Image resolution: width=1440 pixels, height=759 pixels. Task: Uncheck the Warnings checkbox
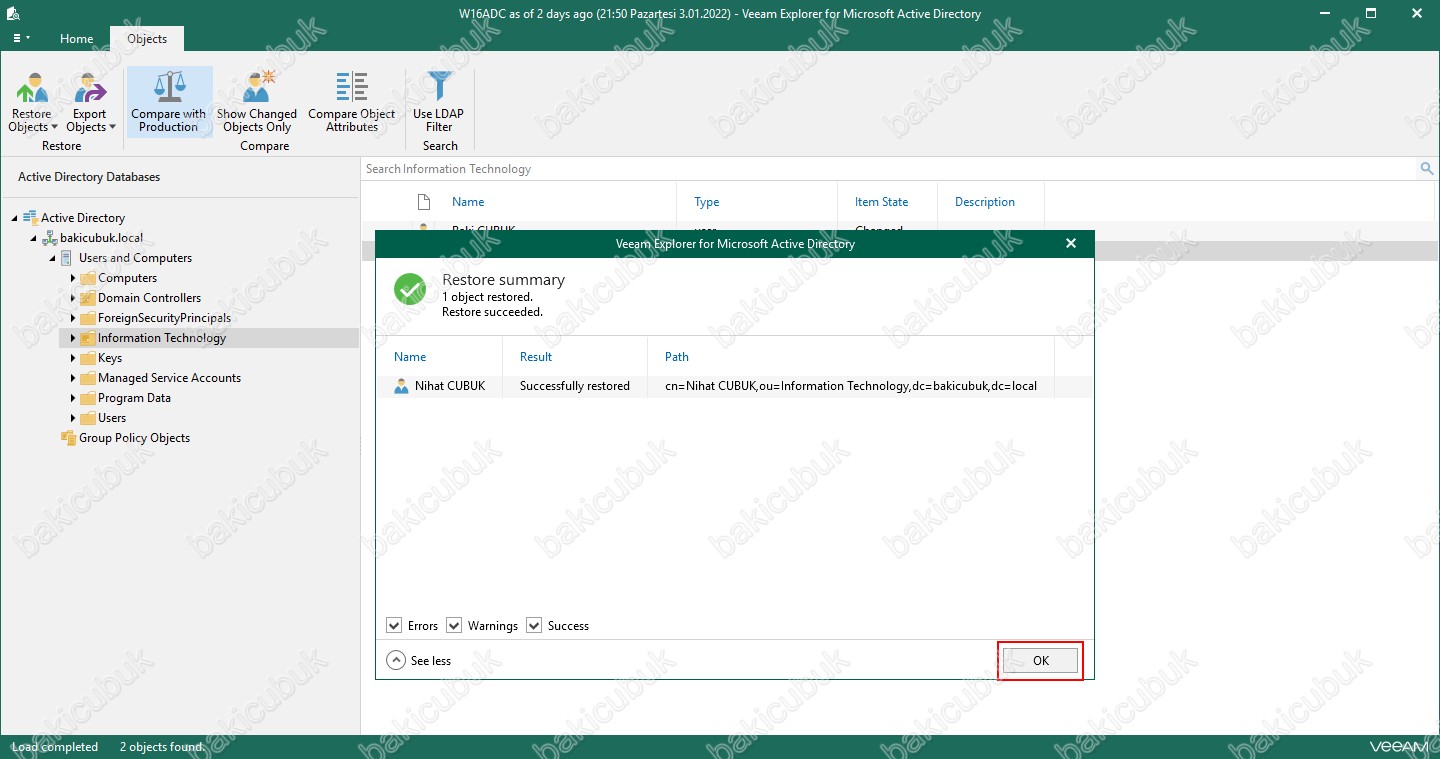click(x=454, y=626)
